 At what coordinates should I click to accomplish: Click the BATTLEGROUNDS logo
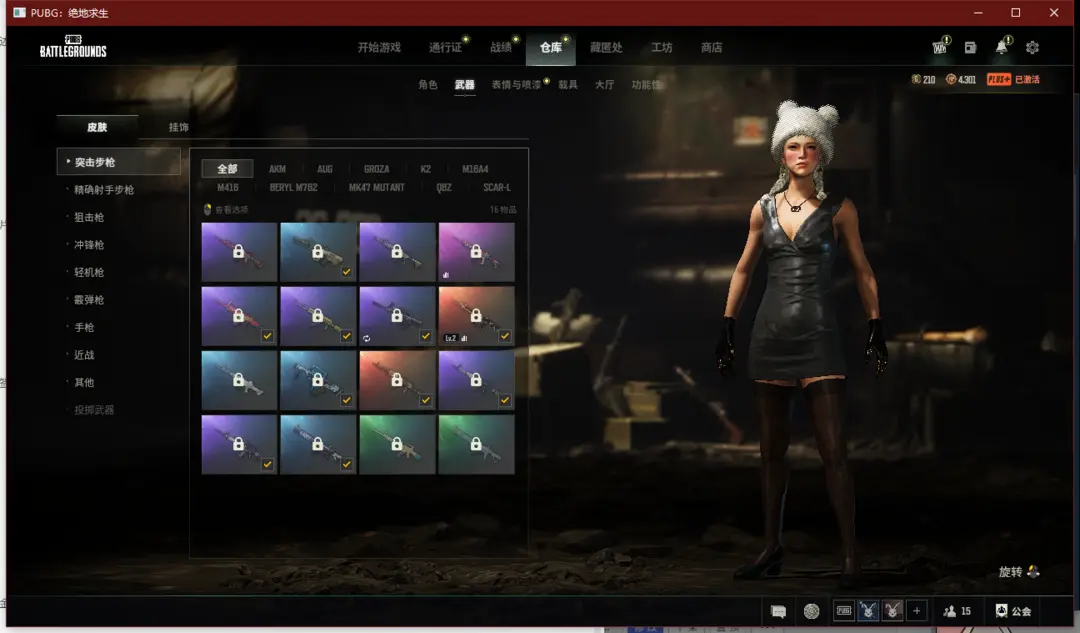73,46
